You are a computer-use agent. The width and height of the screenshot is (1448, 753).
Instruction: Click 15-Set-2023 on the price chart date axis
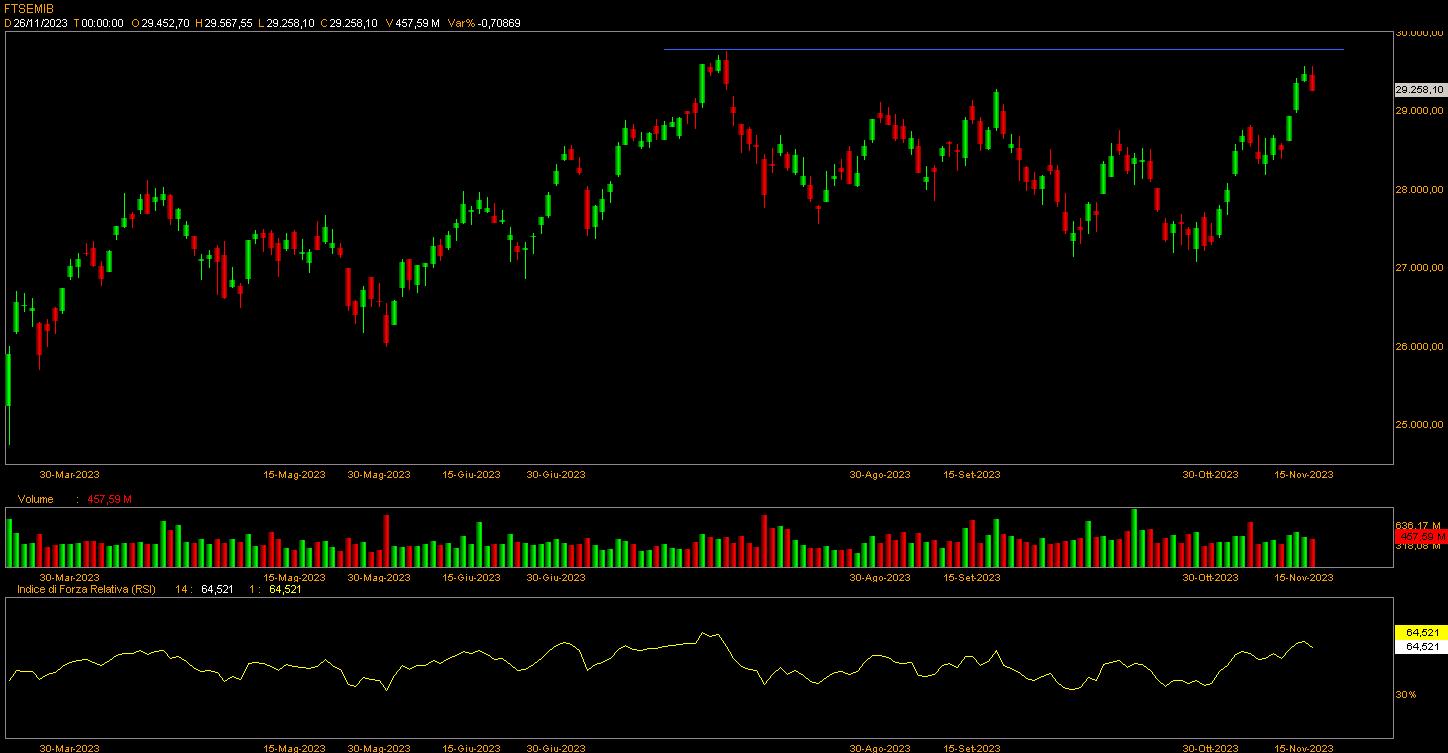click(x=972, y=475)
